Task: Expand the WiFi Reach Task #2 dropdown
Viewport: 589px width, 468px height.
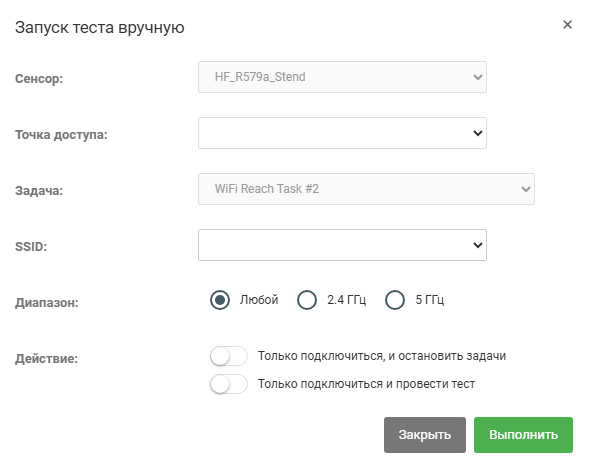Action: click(366, 189)
